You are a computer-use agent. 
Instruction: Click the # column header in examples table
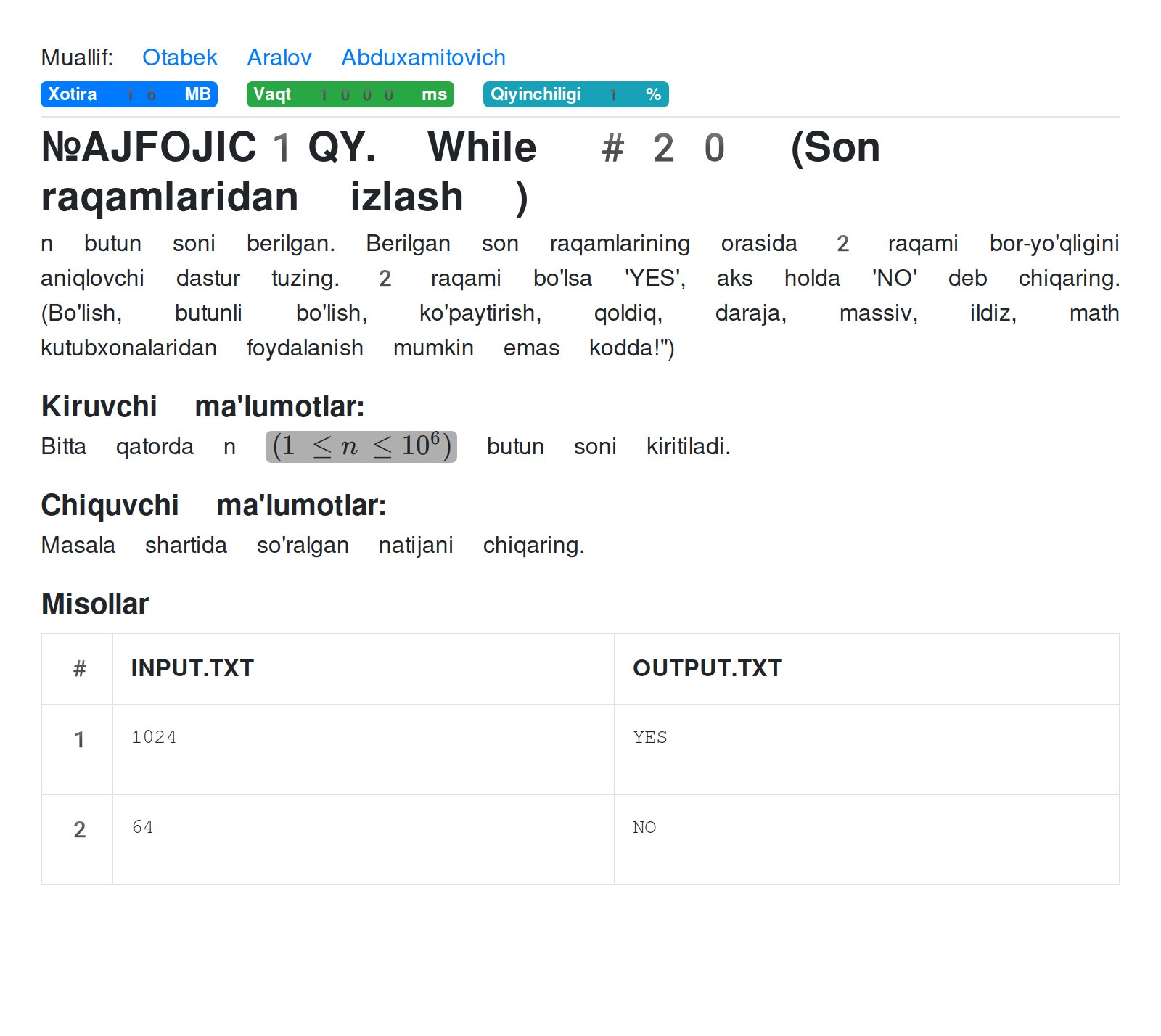click(79, 668)
